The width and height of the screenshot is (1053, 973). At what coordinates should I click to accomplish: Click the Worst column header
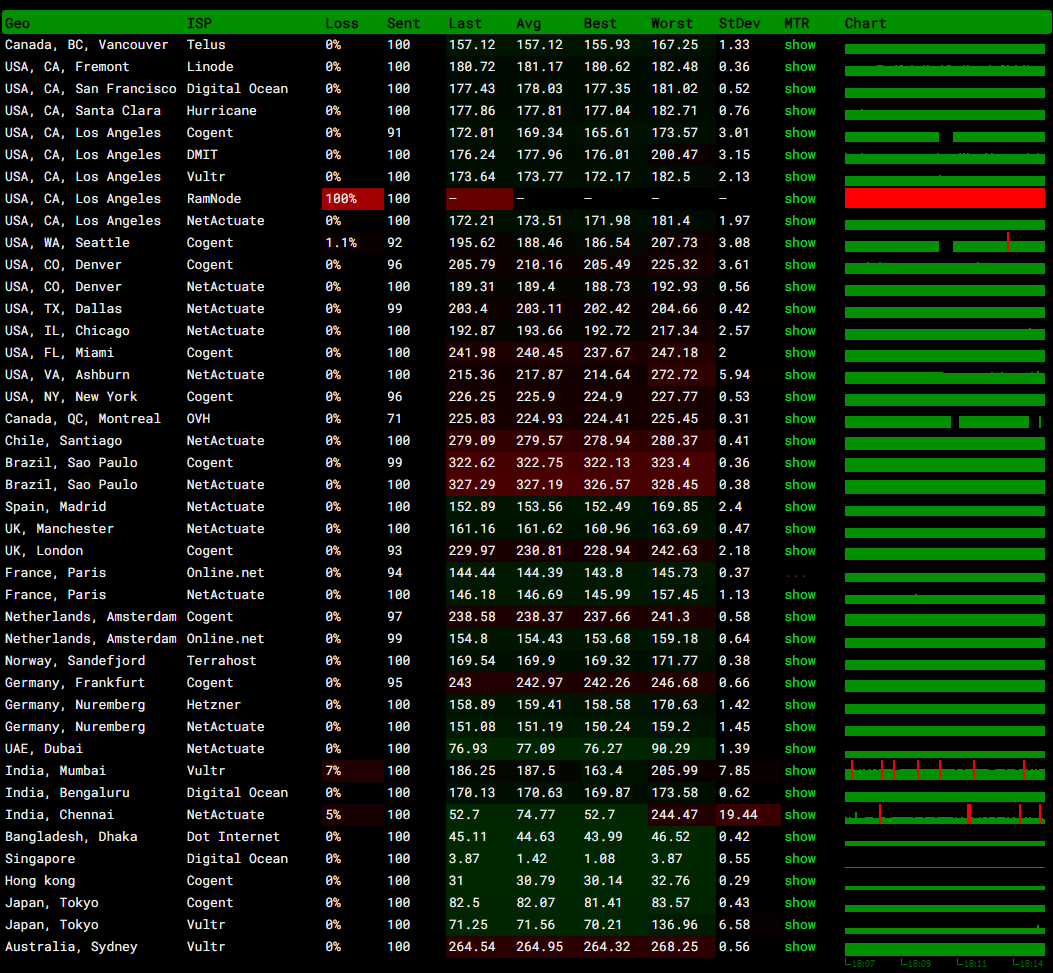(x=672, y=24)
